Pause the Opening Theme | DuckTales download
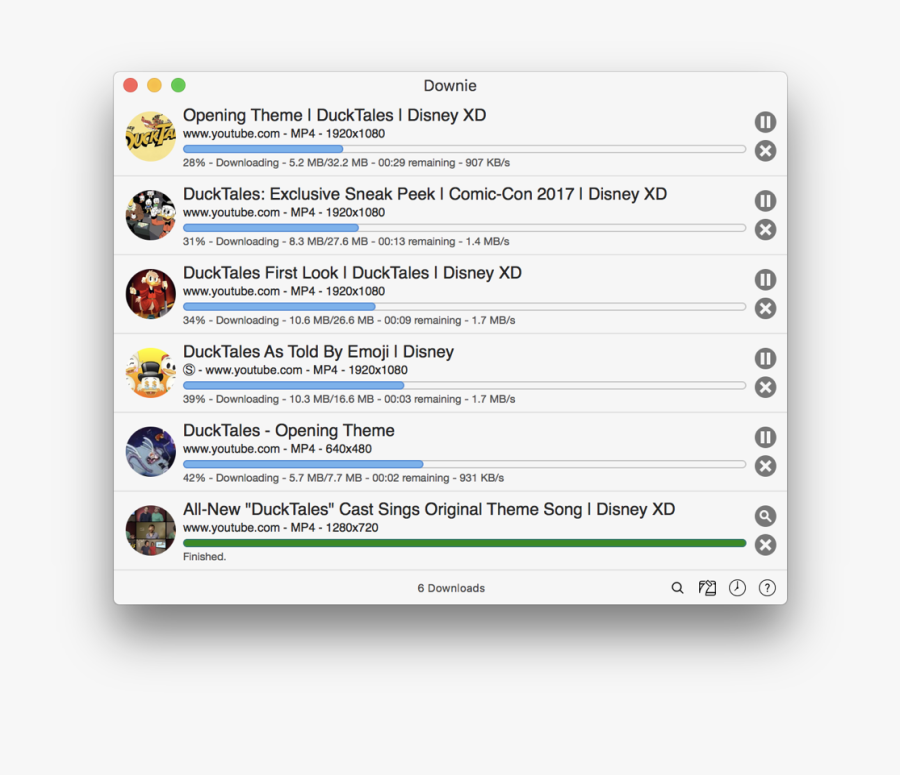This screenshot has width=900, height=775. tap(765, 122)
